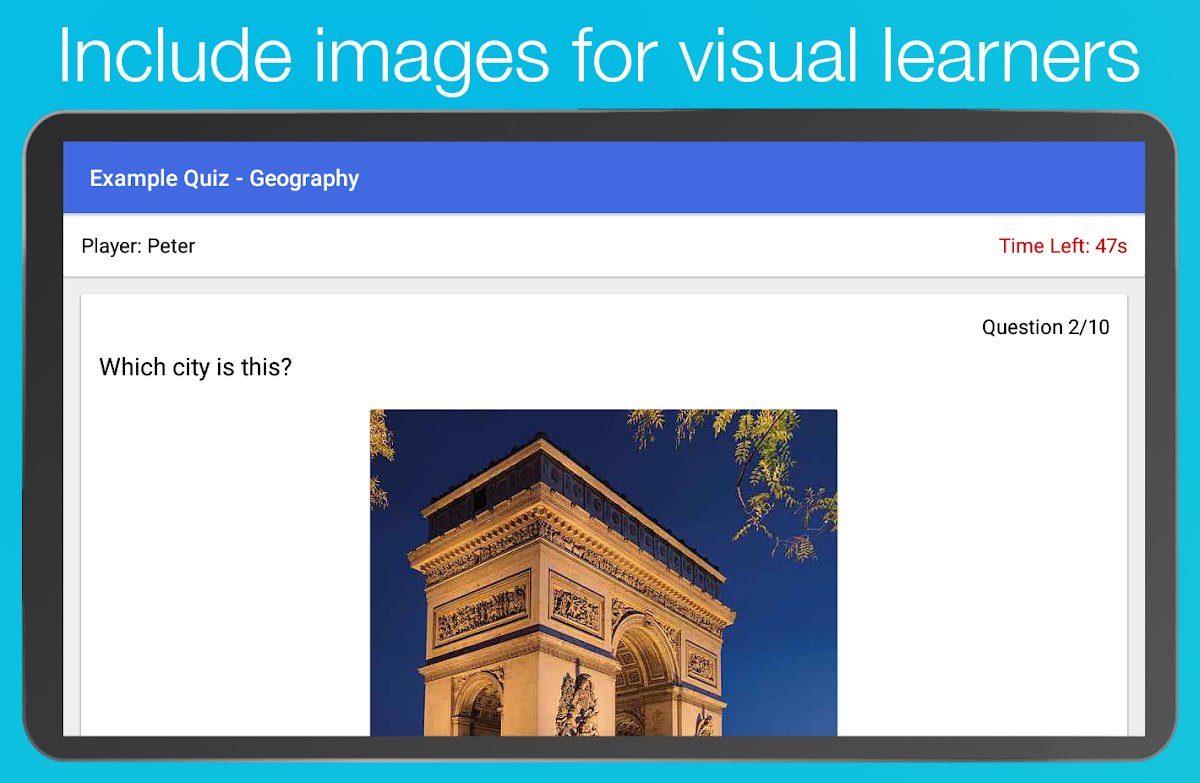
Task: Click the word "Geography" in the header
Action: click(304, 179)
